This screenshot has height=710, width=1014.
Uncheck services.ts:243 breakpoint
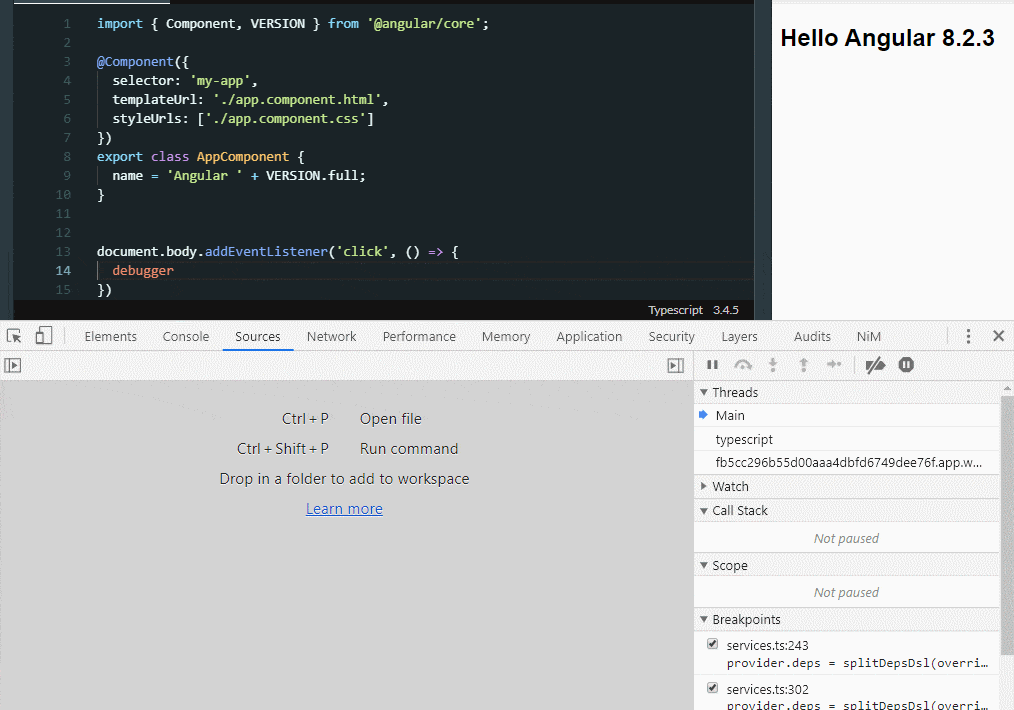[712, 644]
